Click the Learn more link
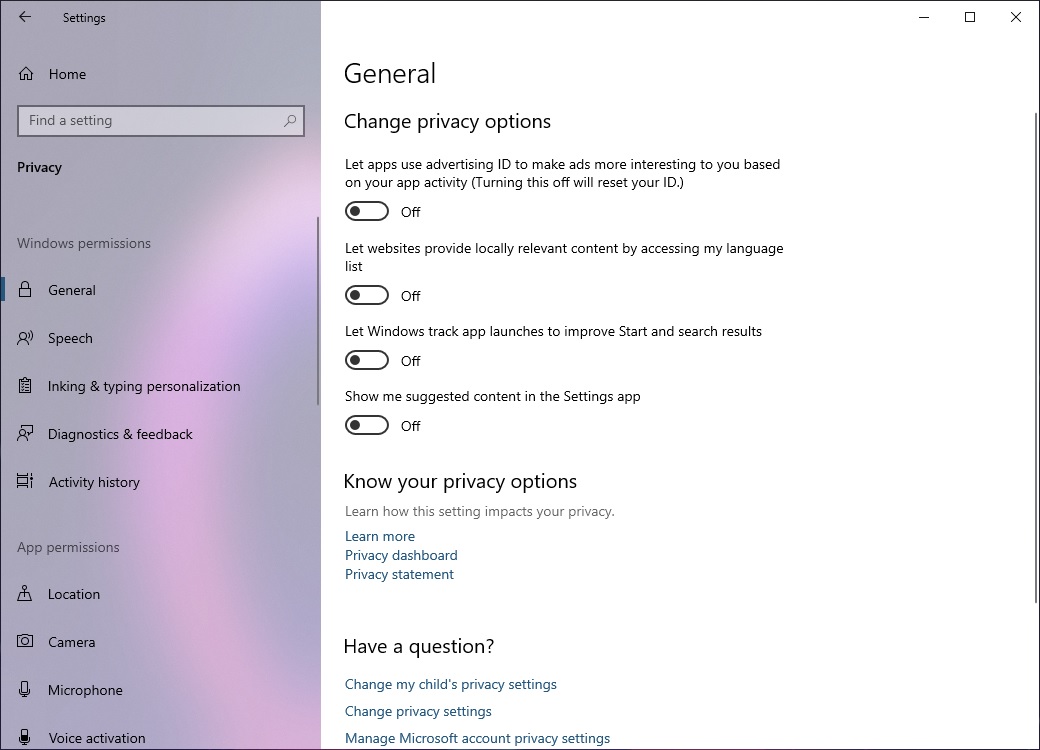1040x750 pixels. [379, 536]
